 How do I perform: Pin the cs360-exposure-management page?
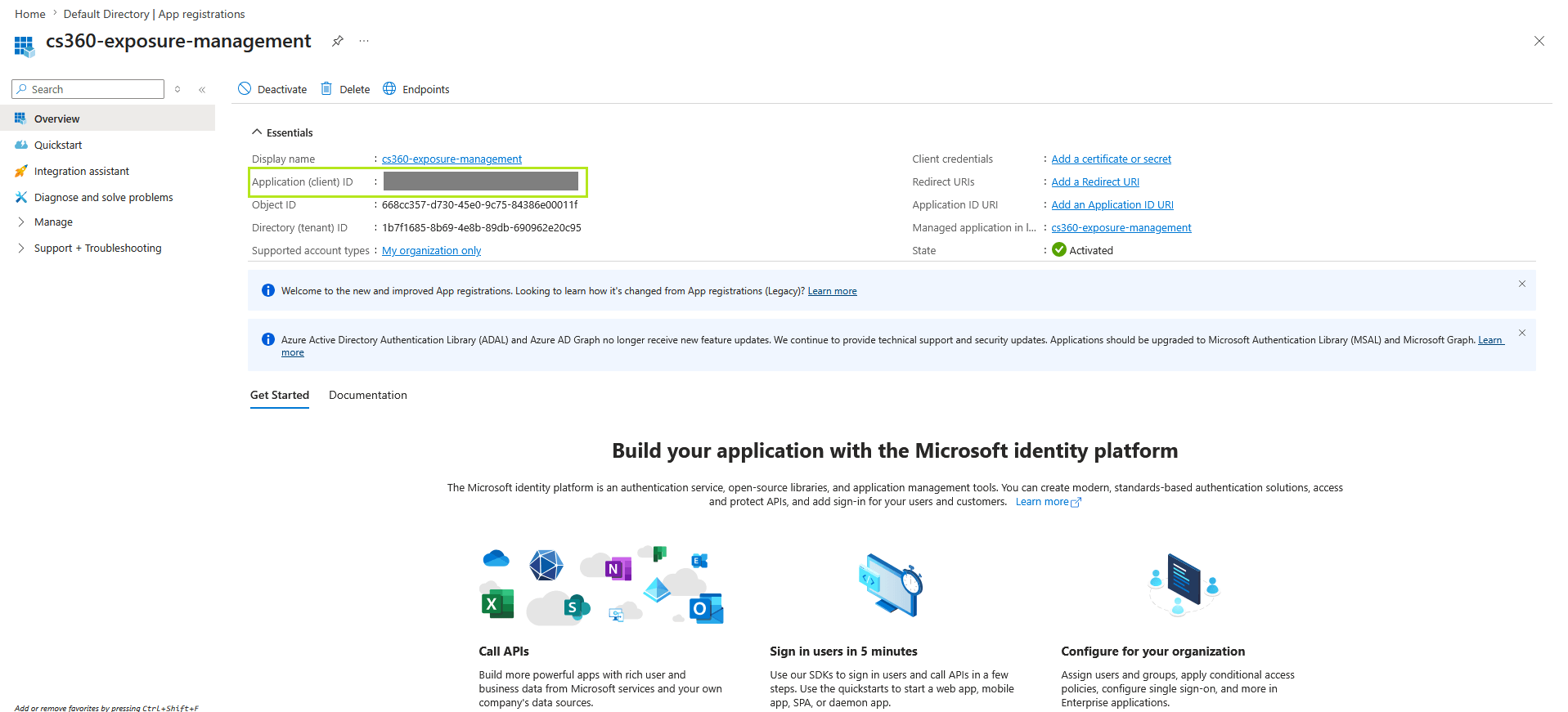coord(337,41)
